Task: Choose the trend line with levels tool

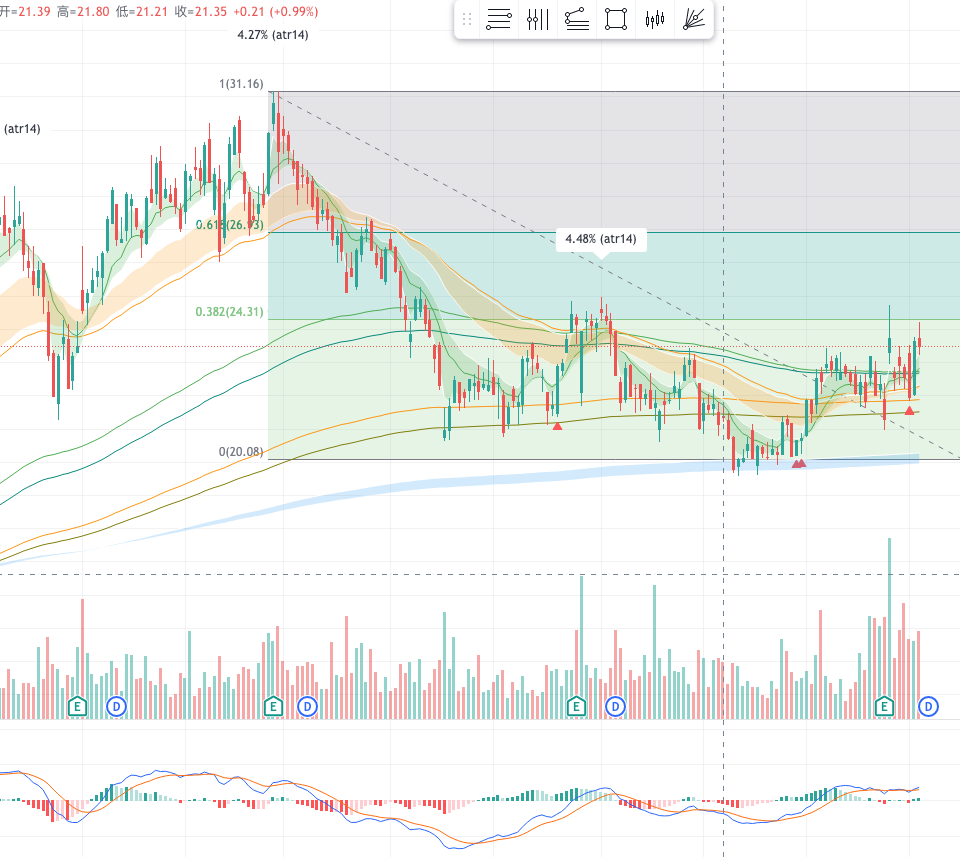Action: pyautogui.click(x=577, y=20)
